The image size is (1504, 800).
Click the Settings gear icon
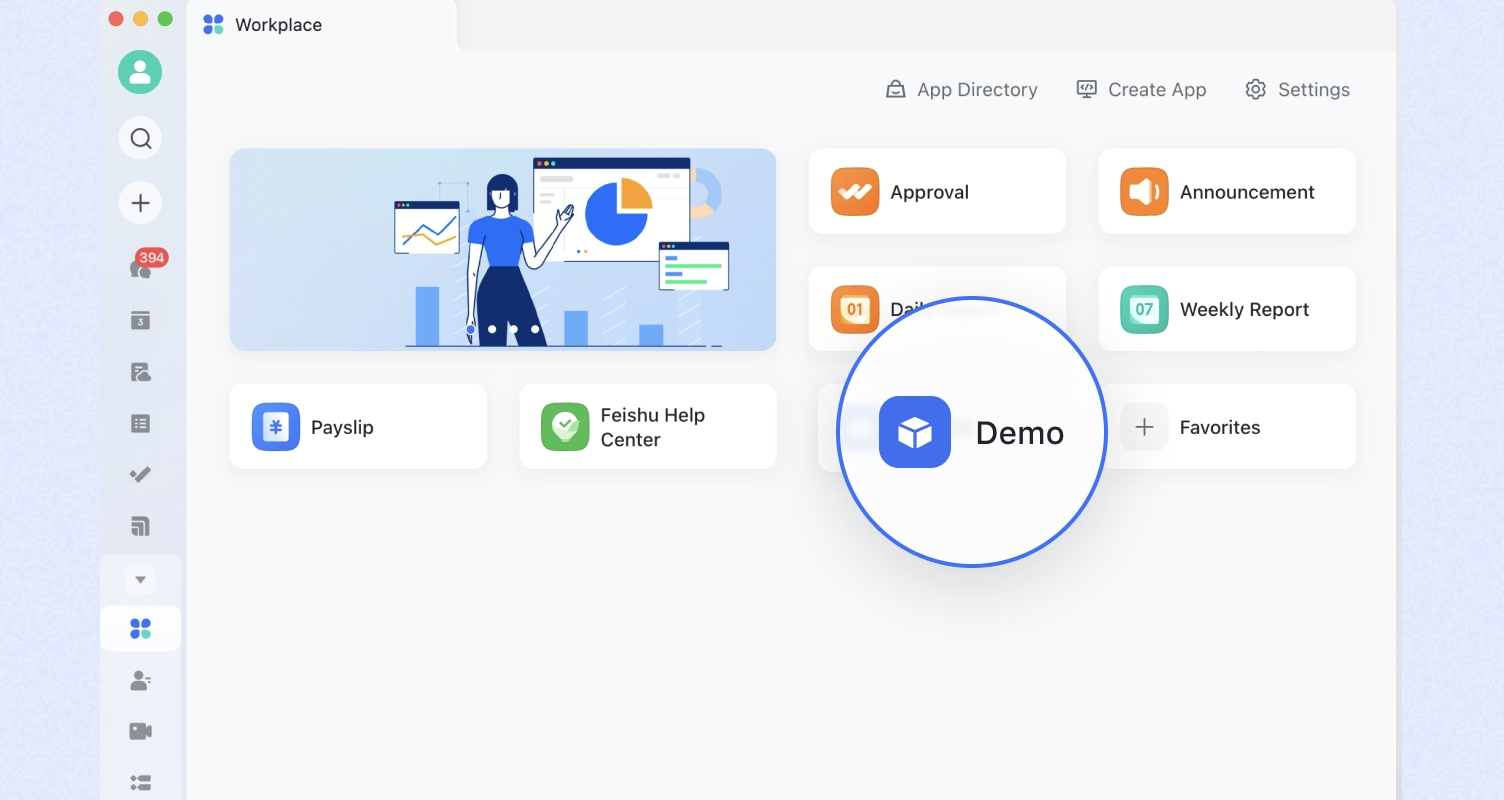click(x=1255, y=90)
